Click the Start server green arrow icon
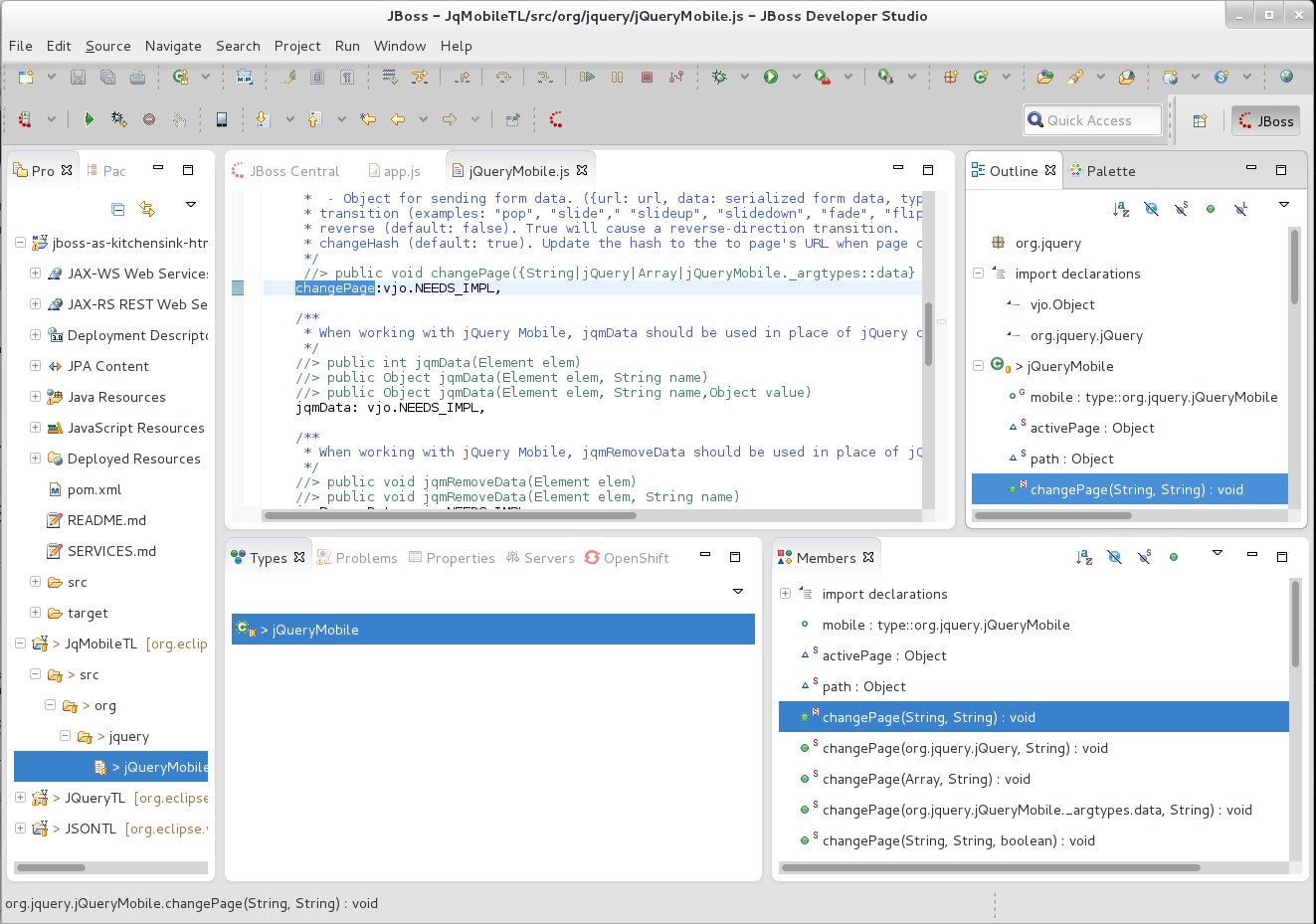1316x924 pixels. (x=89, y=119)
